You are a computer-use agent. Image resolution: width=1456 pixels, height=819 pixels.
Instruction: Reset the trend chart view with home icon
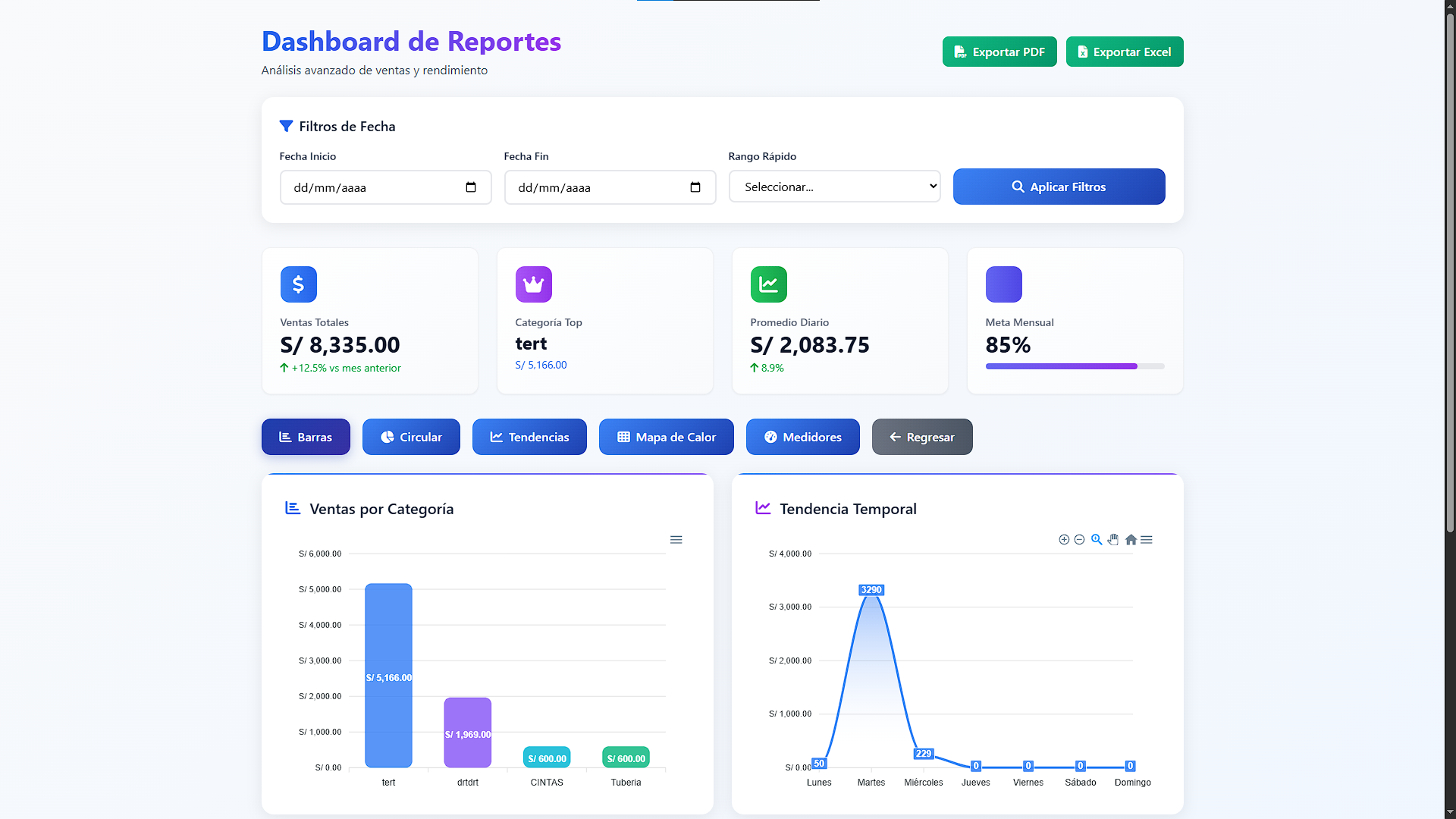tap(1131, 539)
